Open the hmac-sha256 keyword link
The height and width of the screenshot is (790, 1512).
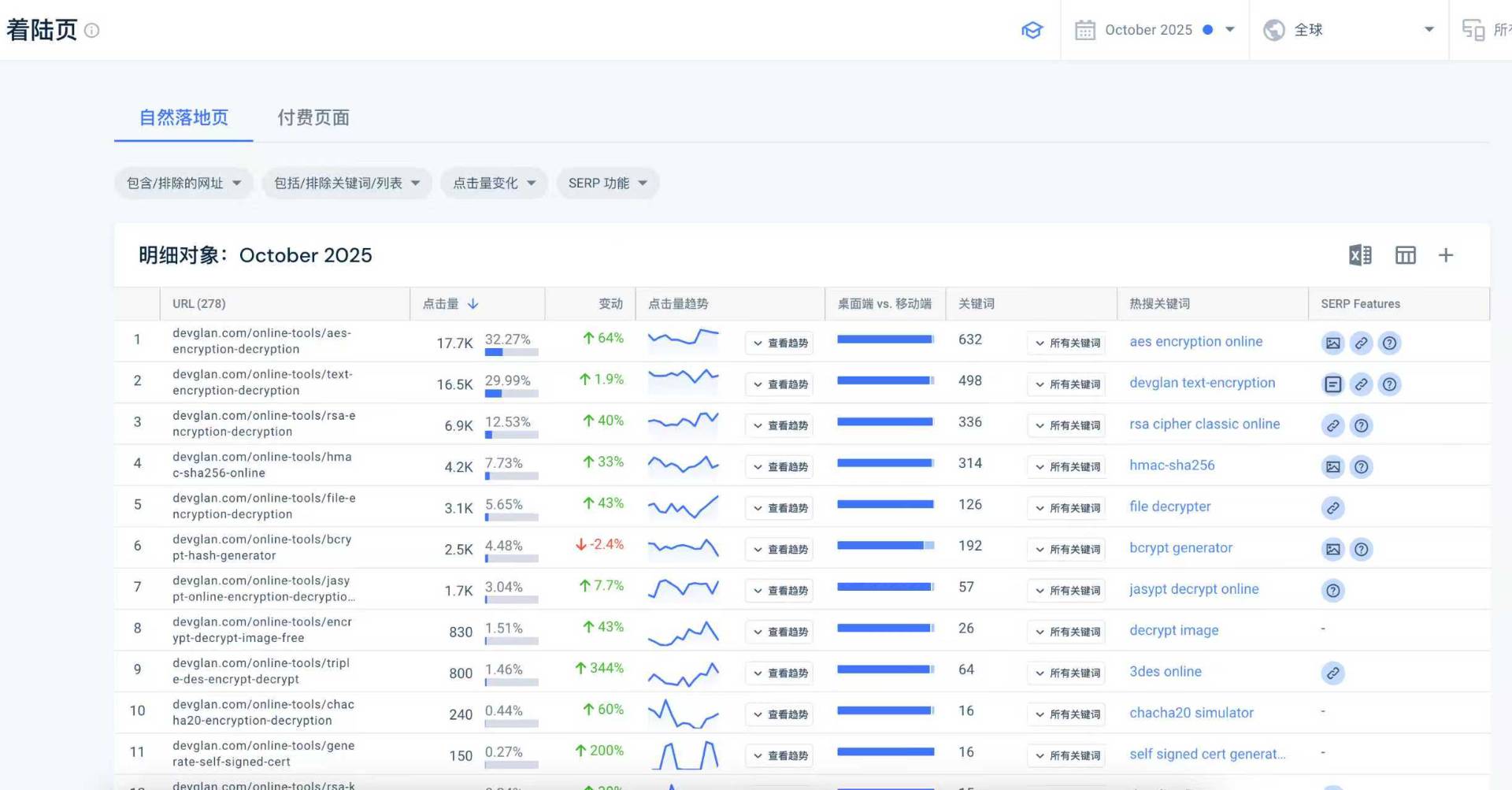[x=1173, y=465]
